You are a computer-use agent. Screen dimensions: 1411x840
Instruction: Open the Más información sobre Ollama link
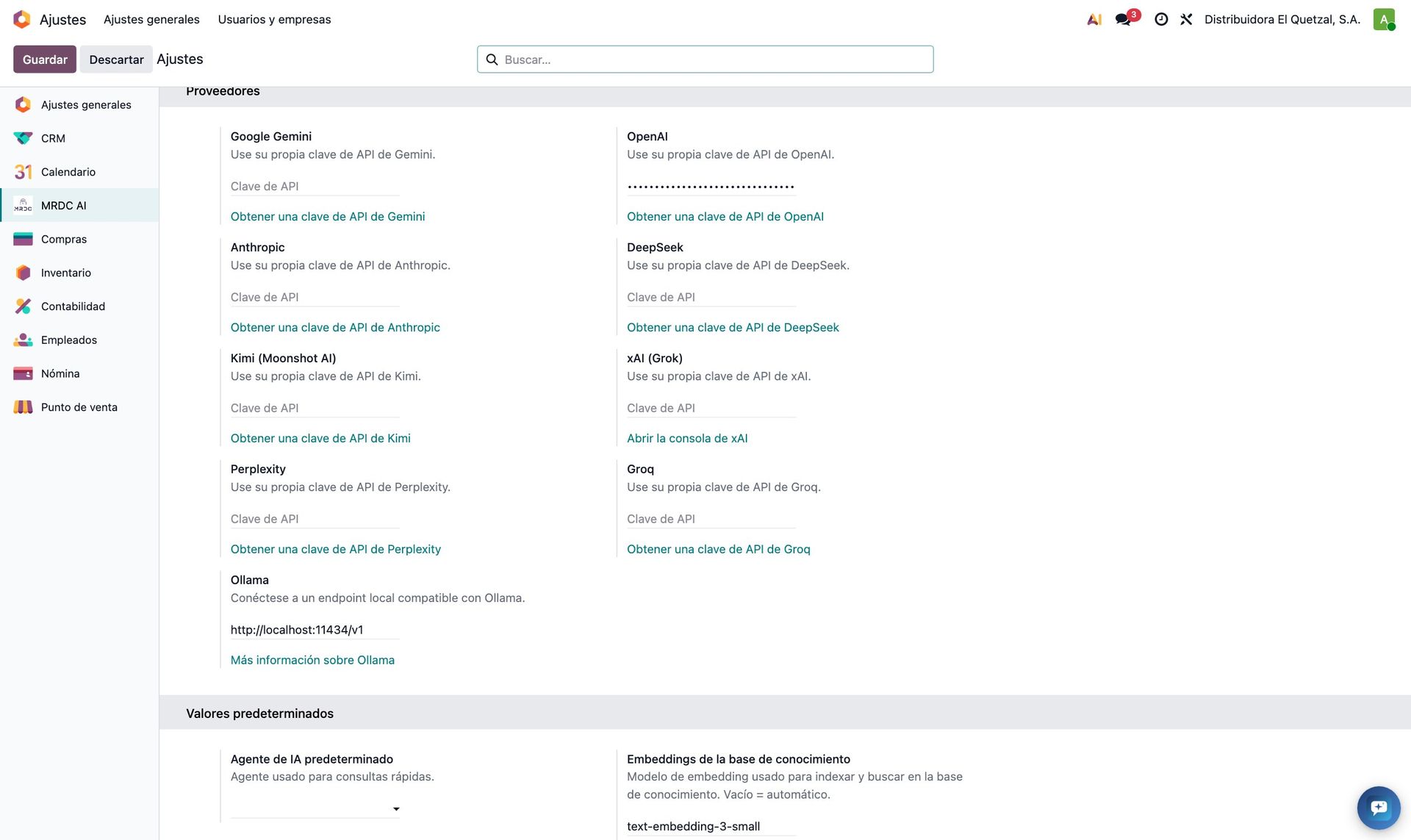click(312, 661)
